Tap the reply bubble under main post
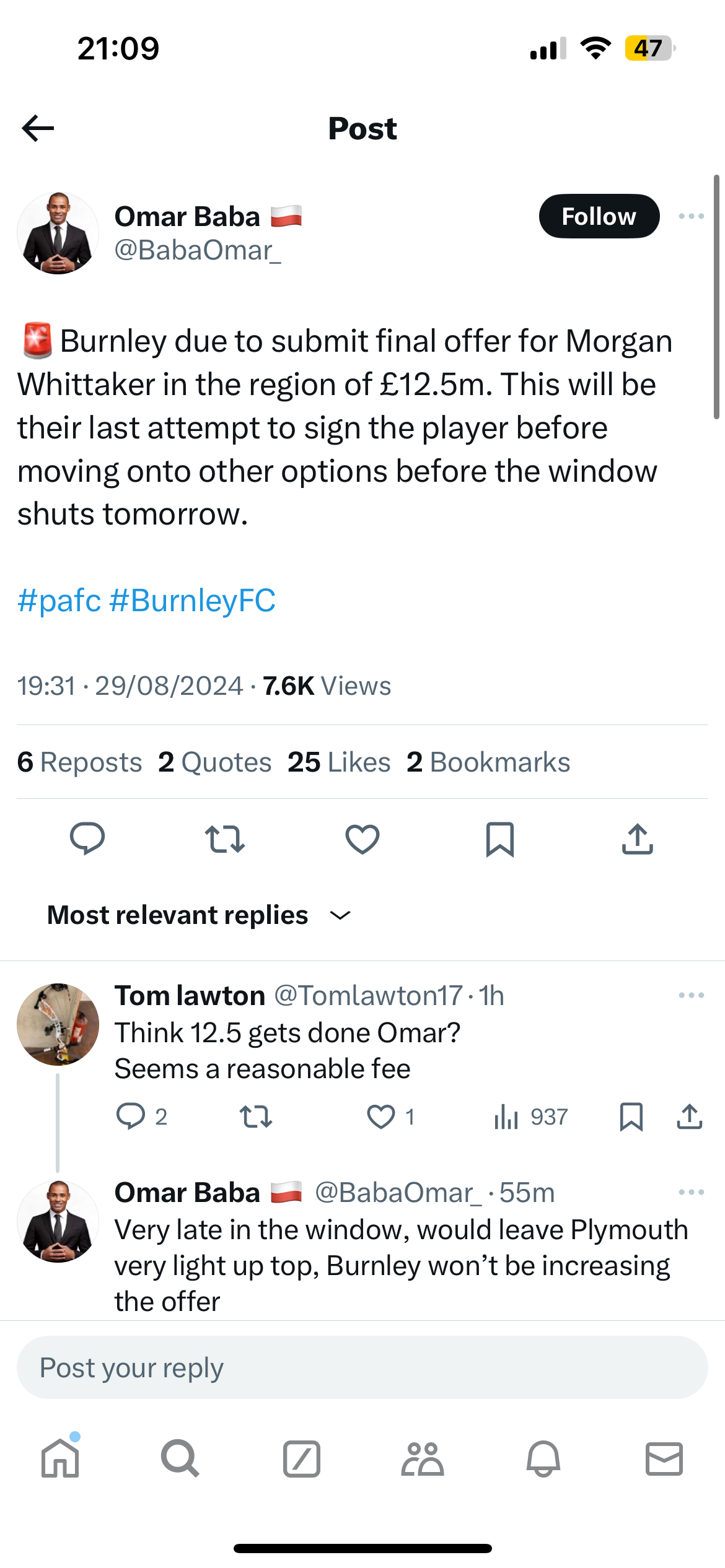 (x=87, y=839)
